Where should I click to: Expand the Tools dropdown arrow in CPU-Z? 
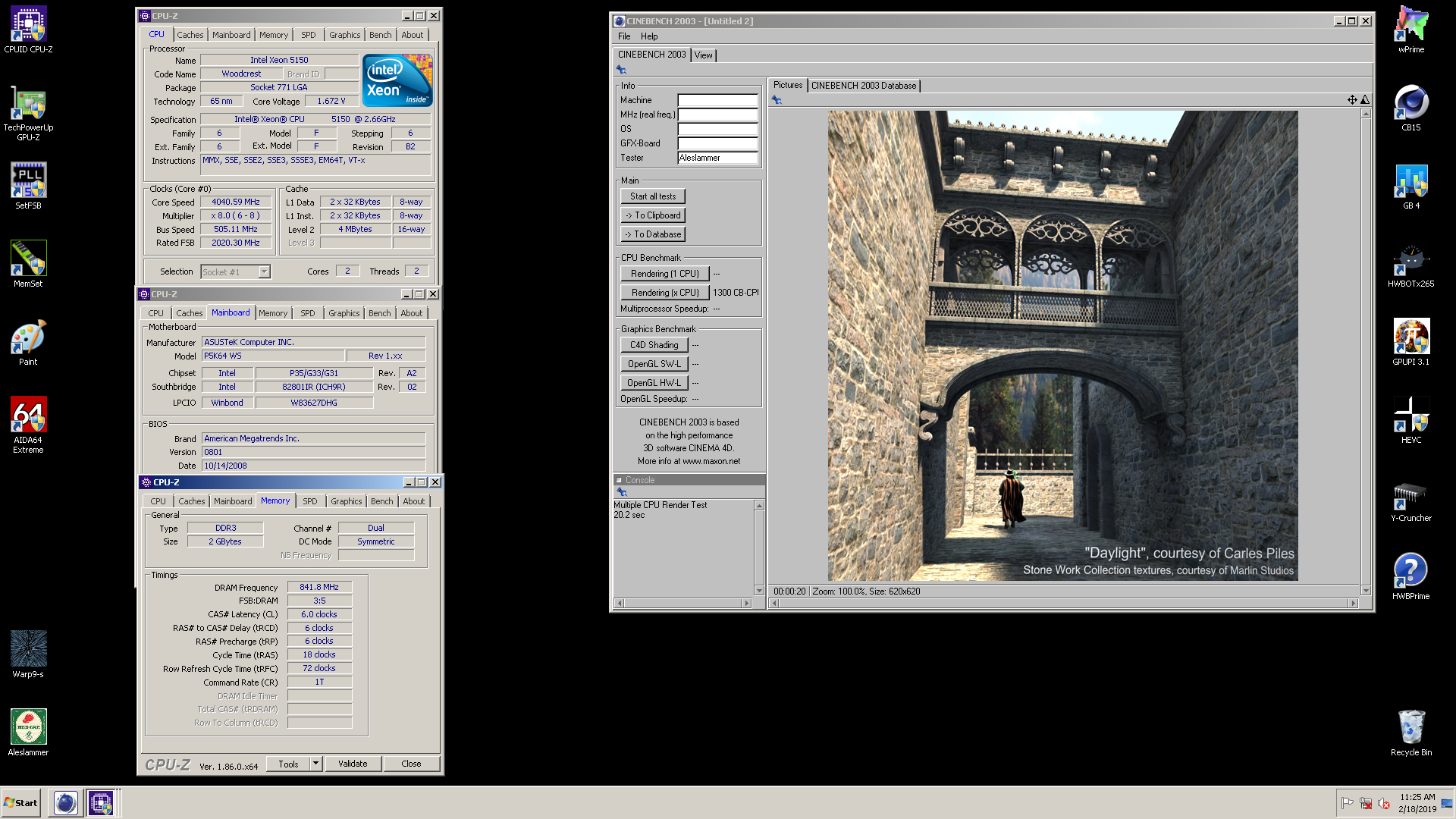315,764
